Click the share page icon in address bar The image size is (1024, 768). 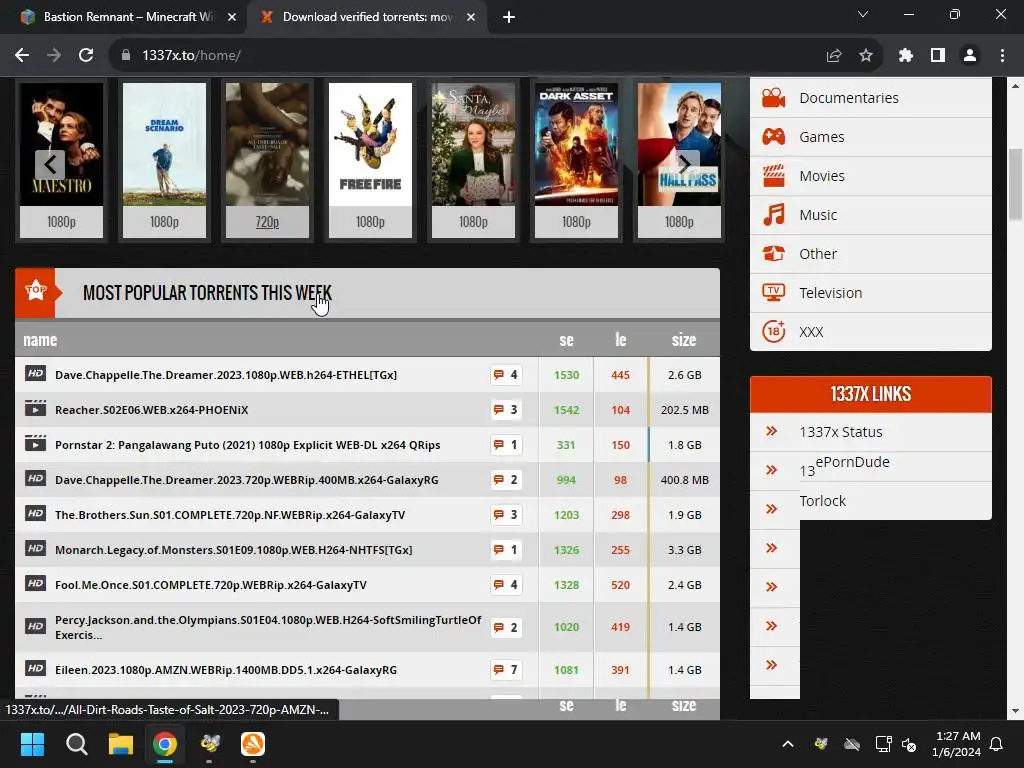834,56
